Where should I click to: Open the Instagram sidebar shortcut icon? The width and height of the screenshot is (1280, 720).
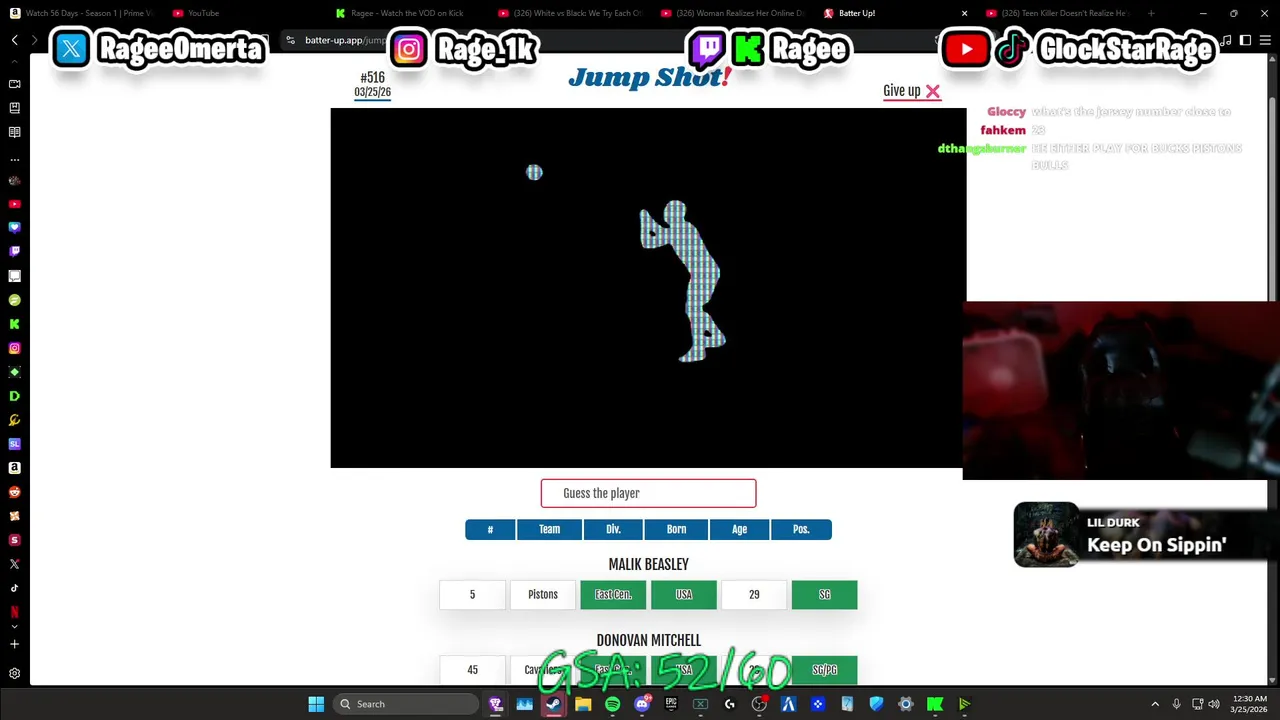[x=15, y=348]
